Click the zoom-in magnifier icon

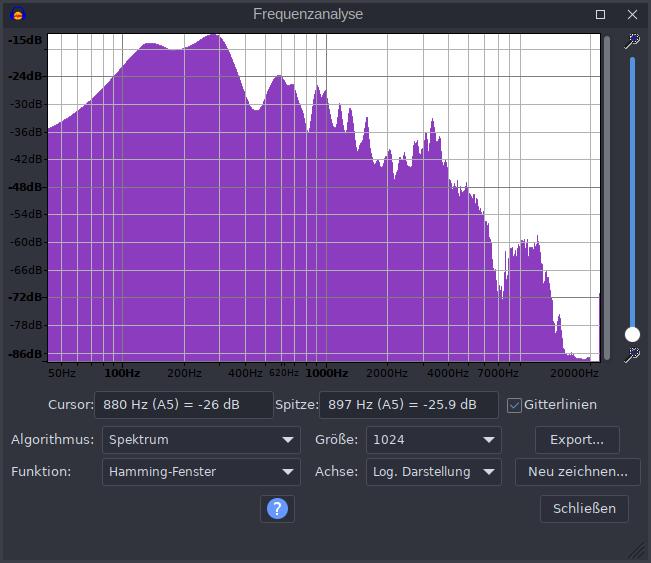click(632, 41)
